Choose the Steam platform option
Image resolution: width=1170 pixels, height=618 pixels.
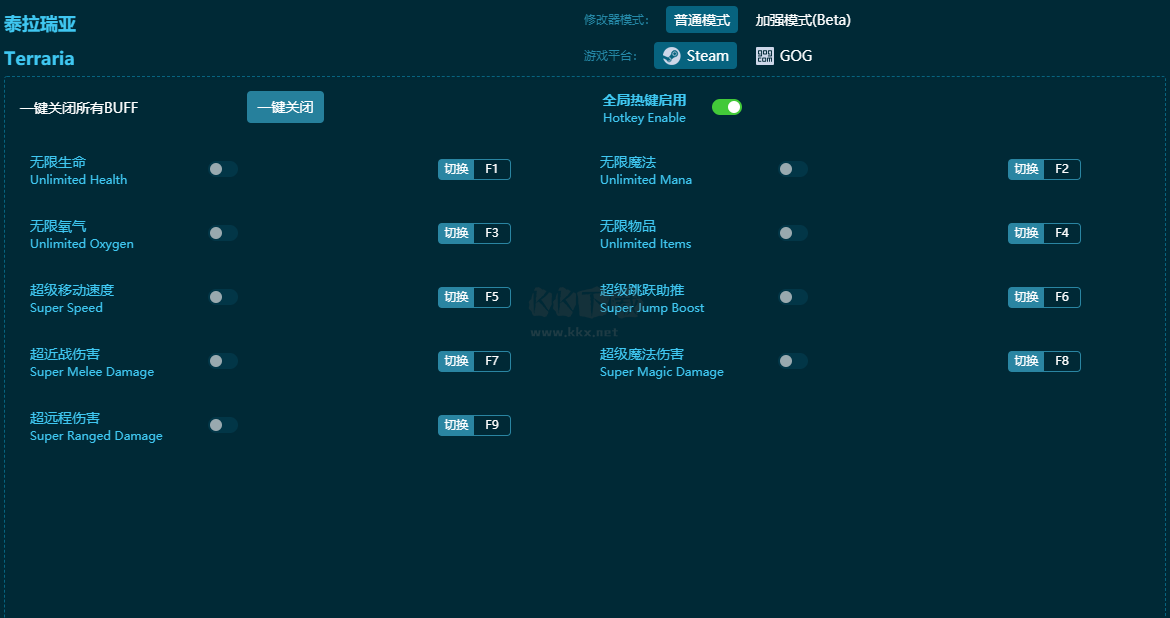click(695, 56)
